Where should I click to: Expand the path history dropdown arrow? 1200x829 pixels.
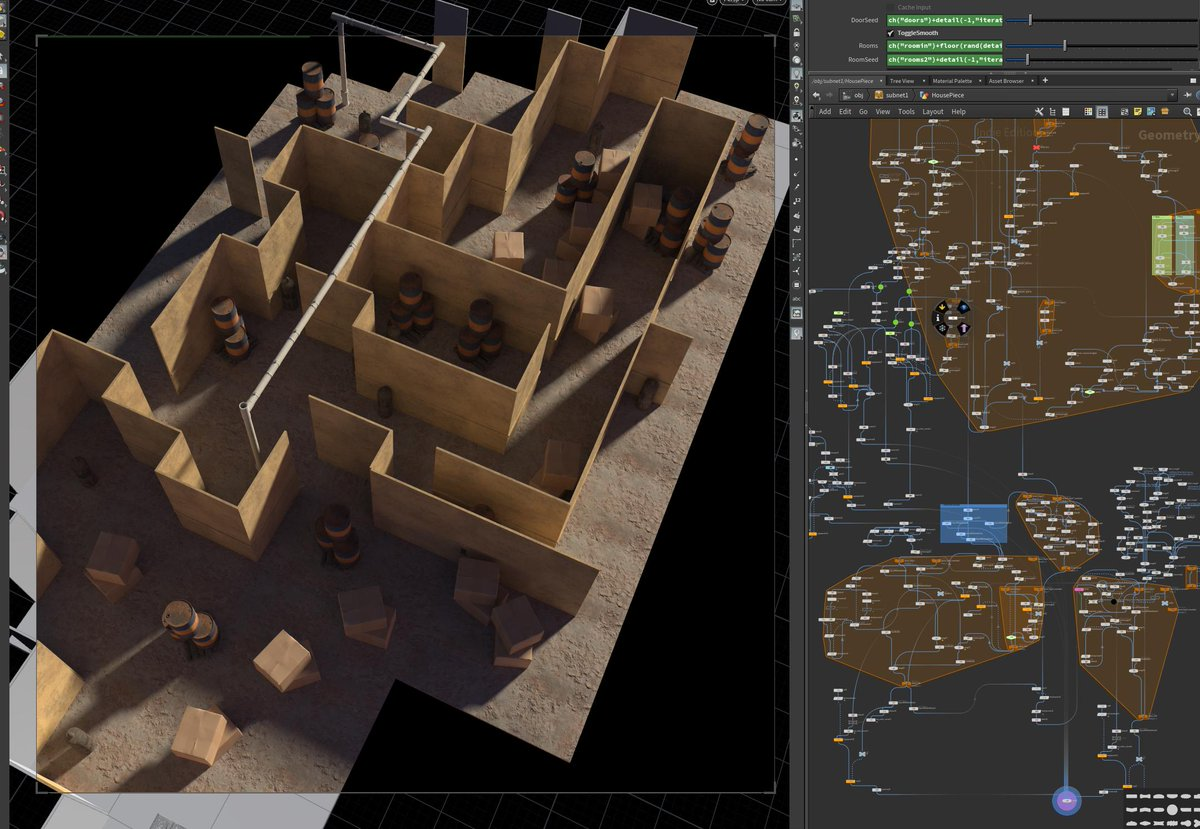[x=1172, y=95]
